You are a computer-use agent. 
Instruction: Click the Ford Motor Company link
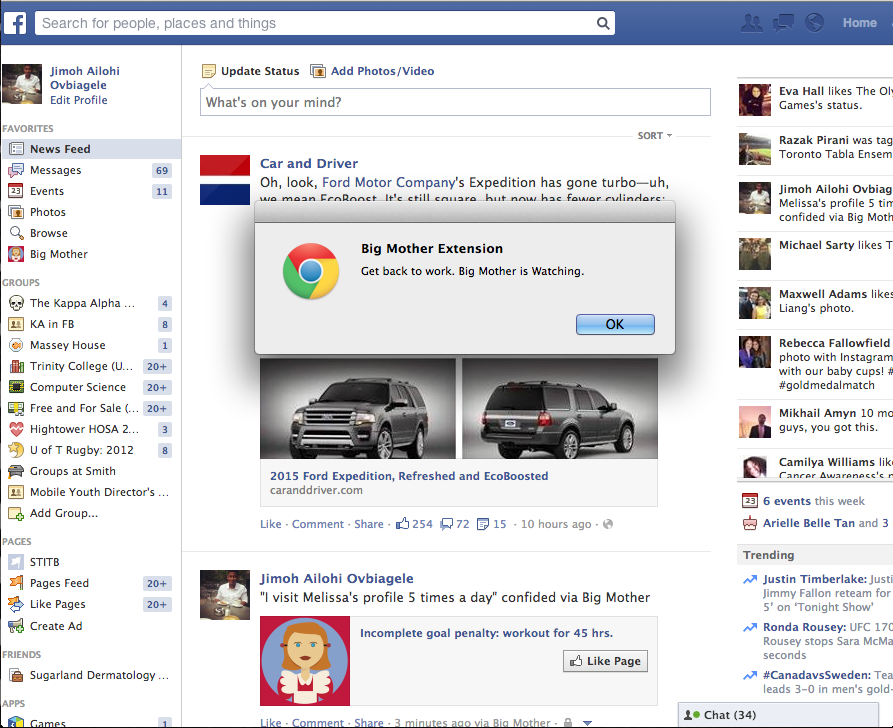(388, 182)
